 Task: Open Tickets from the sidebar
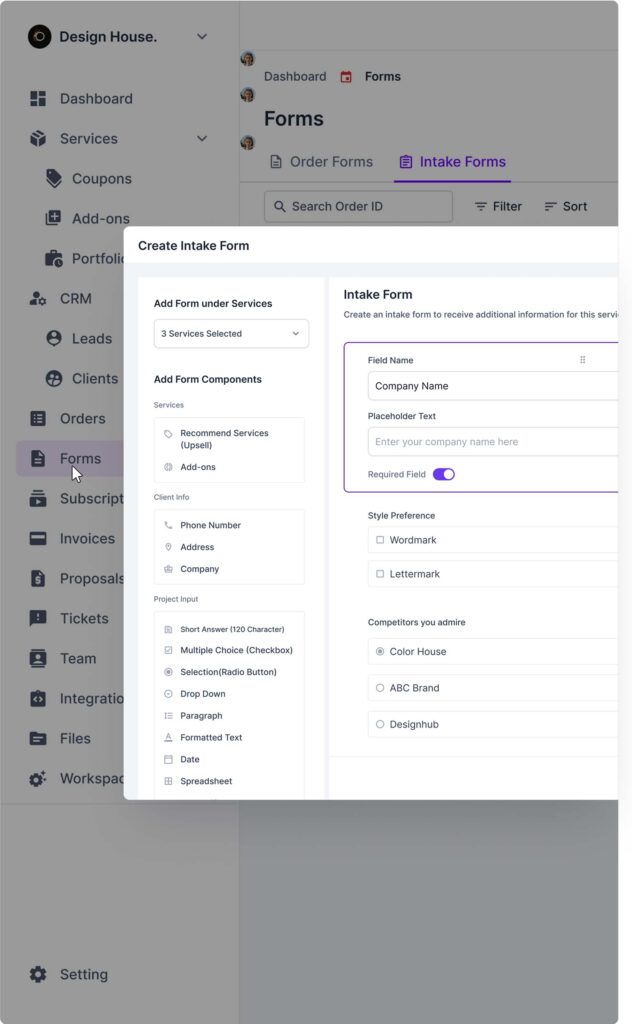click(78, 618)
